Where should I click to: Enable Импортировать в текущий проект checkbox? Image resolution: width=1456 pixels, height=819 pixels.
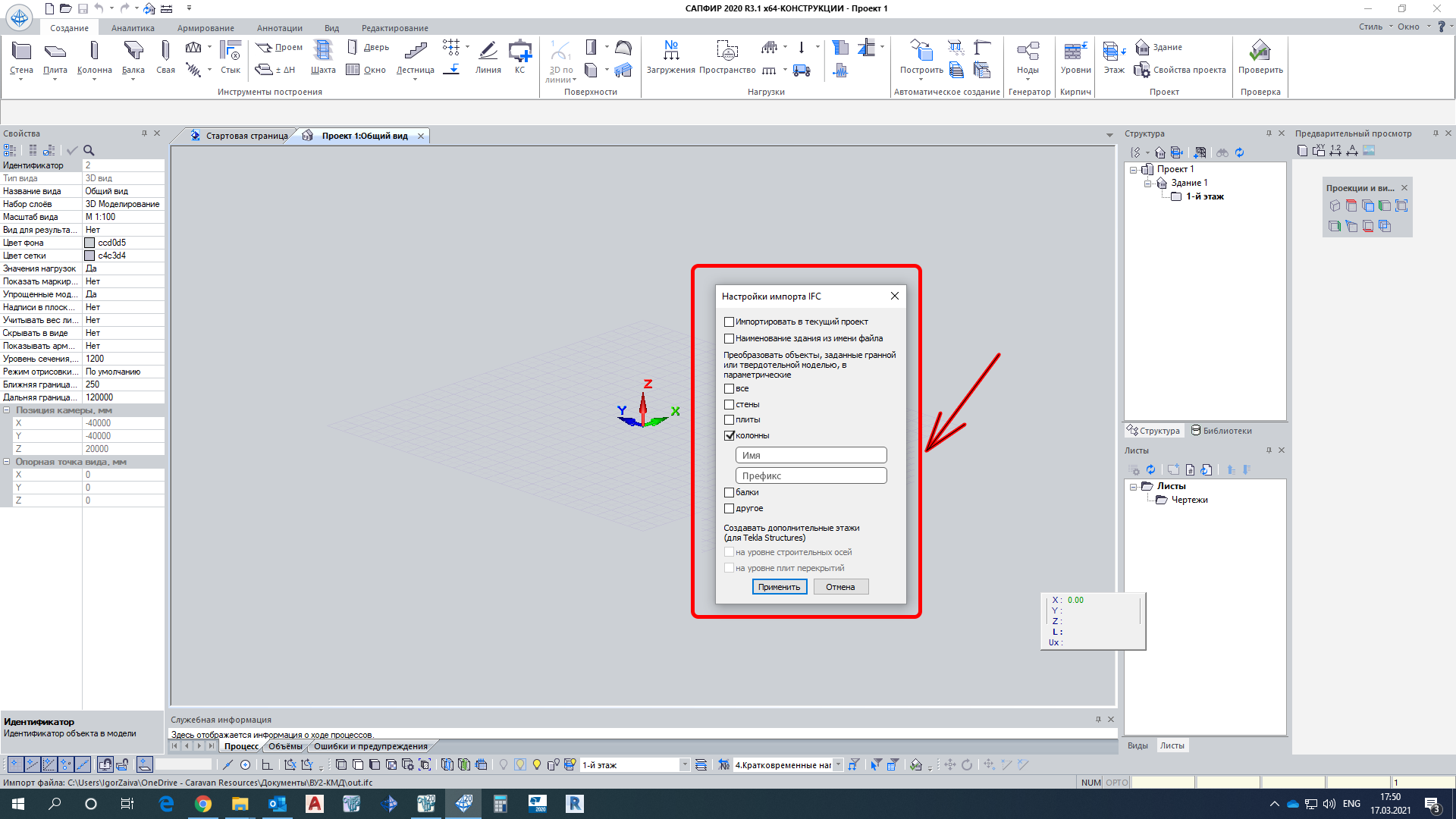(729, 322)
